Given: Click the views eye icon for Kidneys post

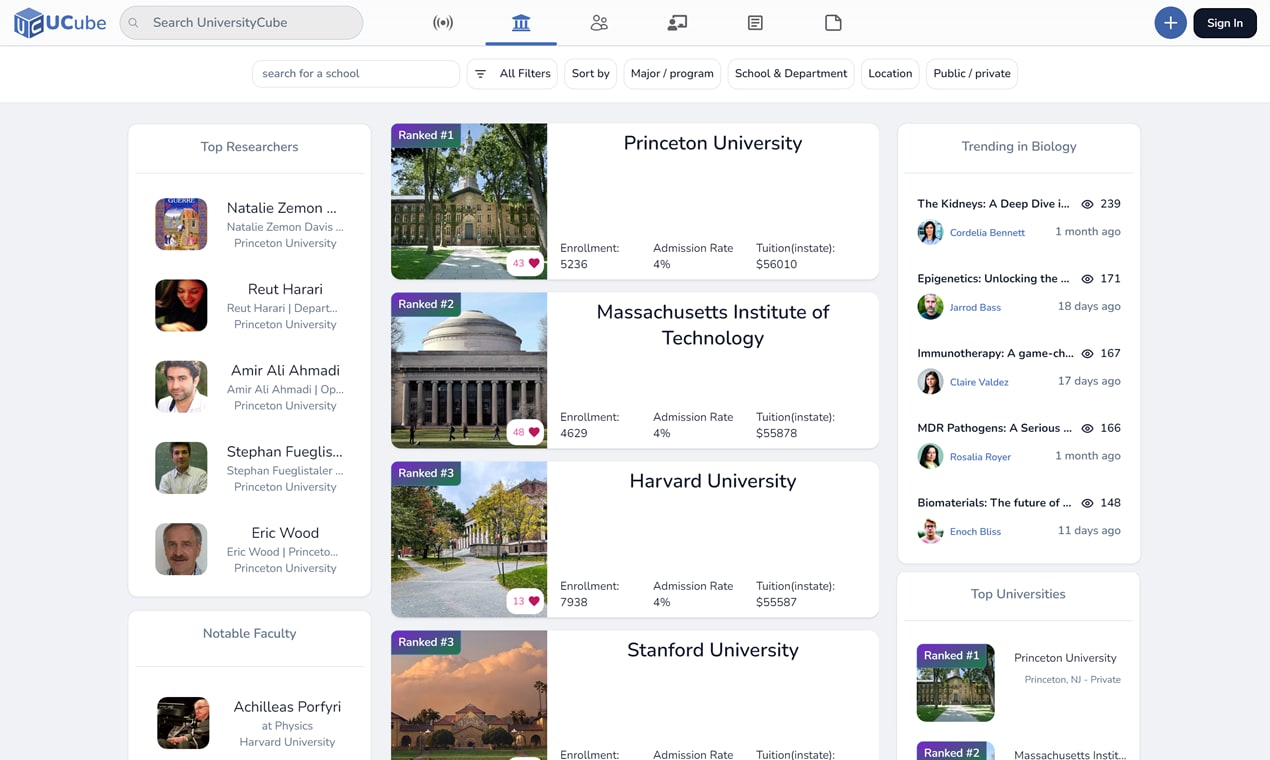Looking at the screenshot, I should pyautogui.click(x=1087, y=204).
